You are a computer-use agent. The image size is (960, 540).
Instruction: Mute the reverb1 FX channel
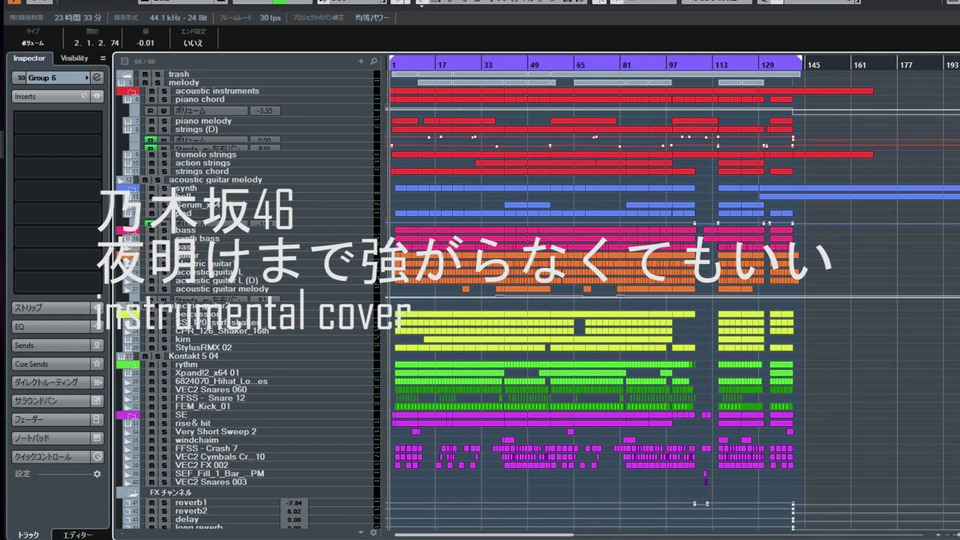coord(152,503)
